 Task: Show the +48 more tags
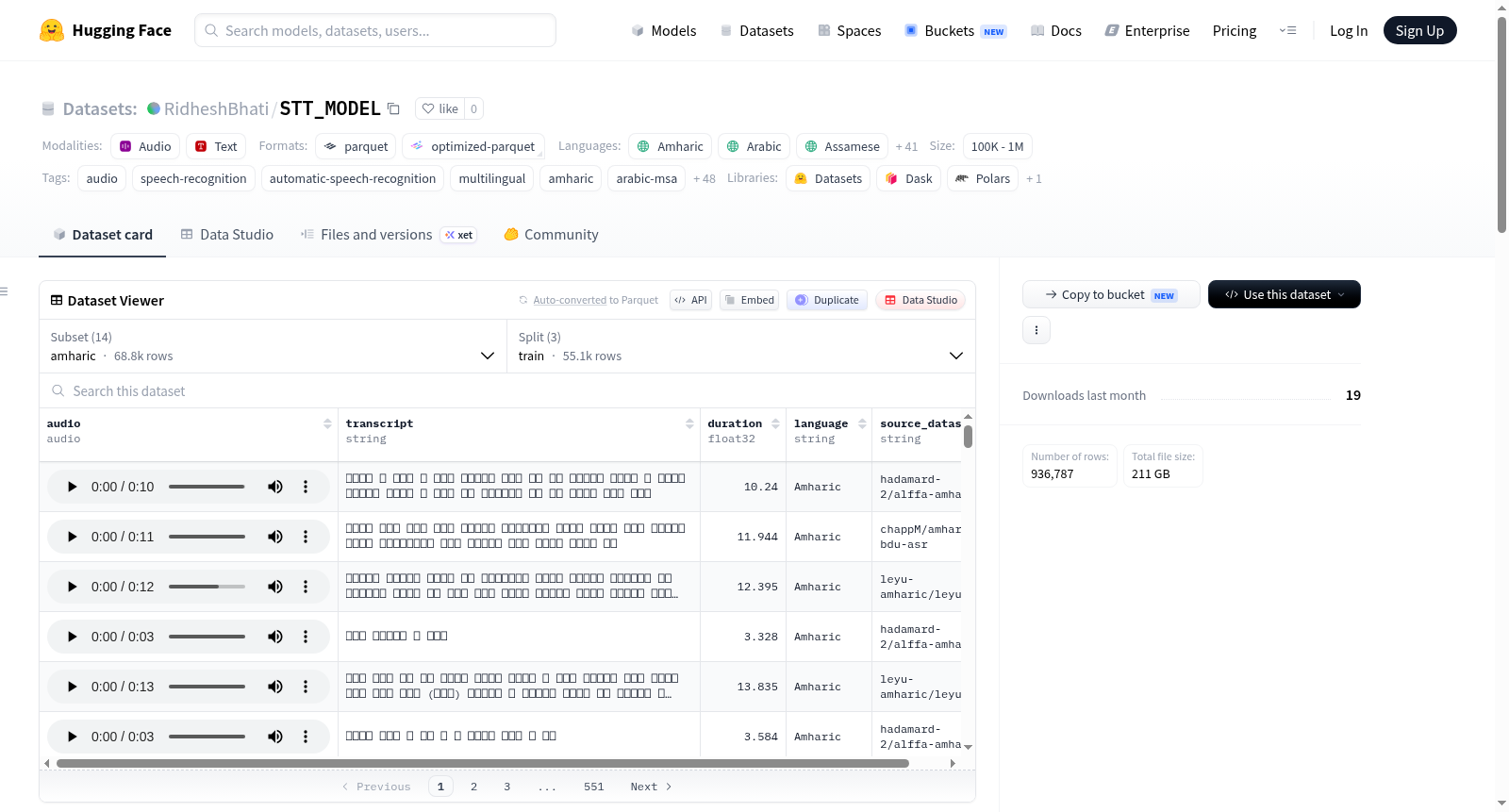click(x=705, y=179)
